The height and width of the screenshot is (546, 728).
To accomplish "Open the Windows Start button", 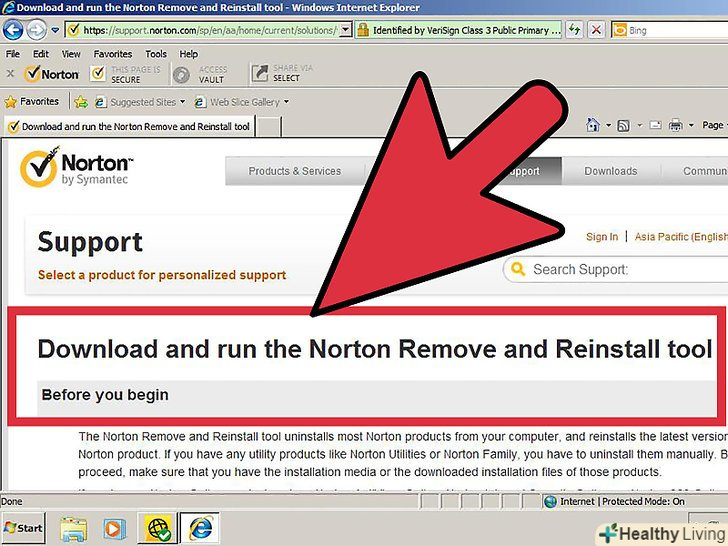I will (23, 528).
